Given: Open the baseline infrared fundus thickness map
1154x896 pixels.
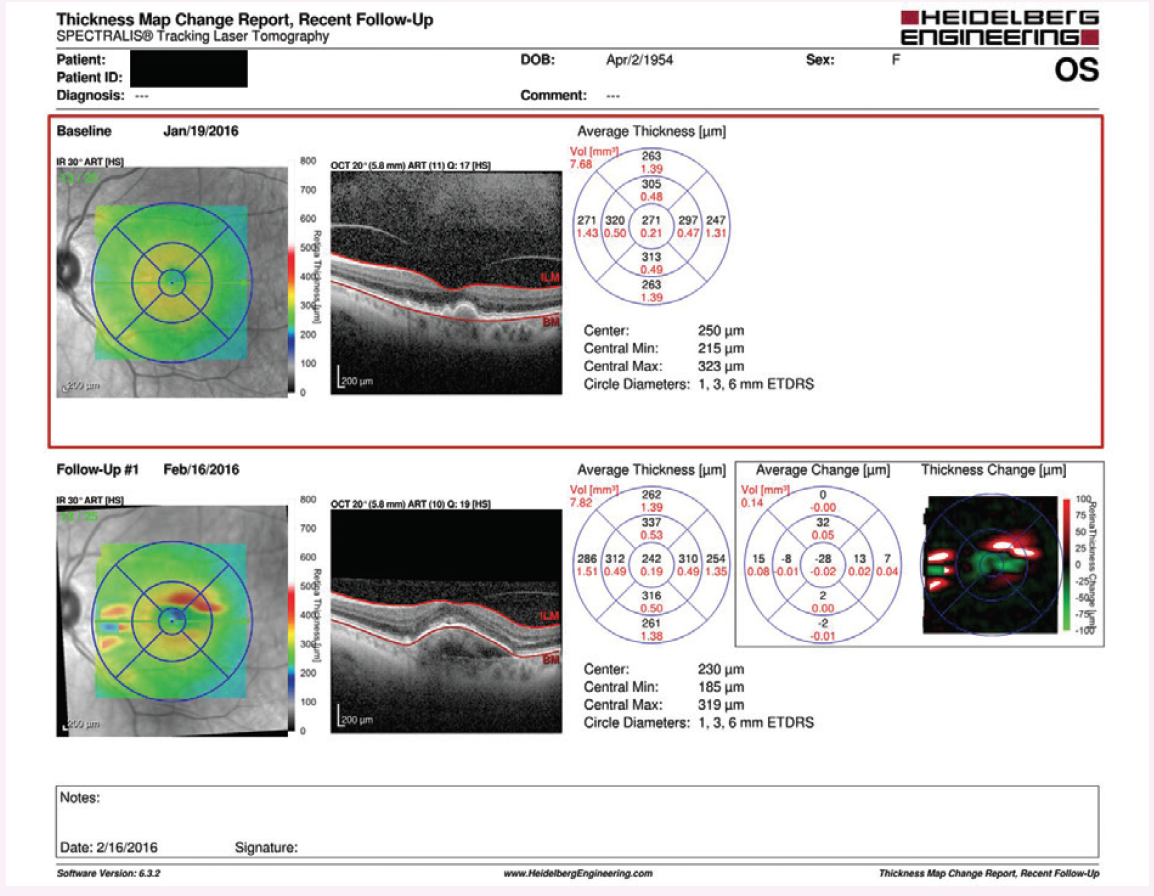Looking at the screenshot, I should 170,281.
